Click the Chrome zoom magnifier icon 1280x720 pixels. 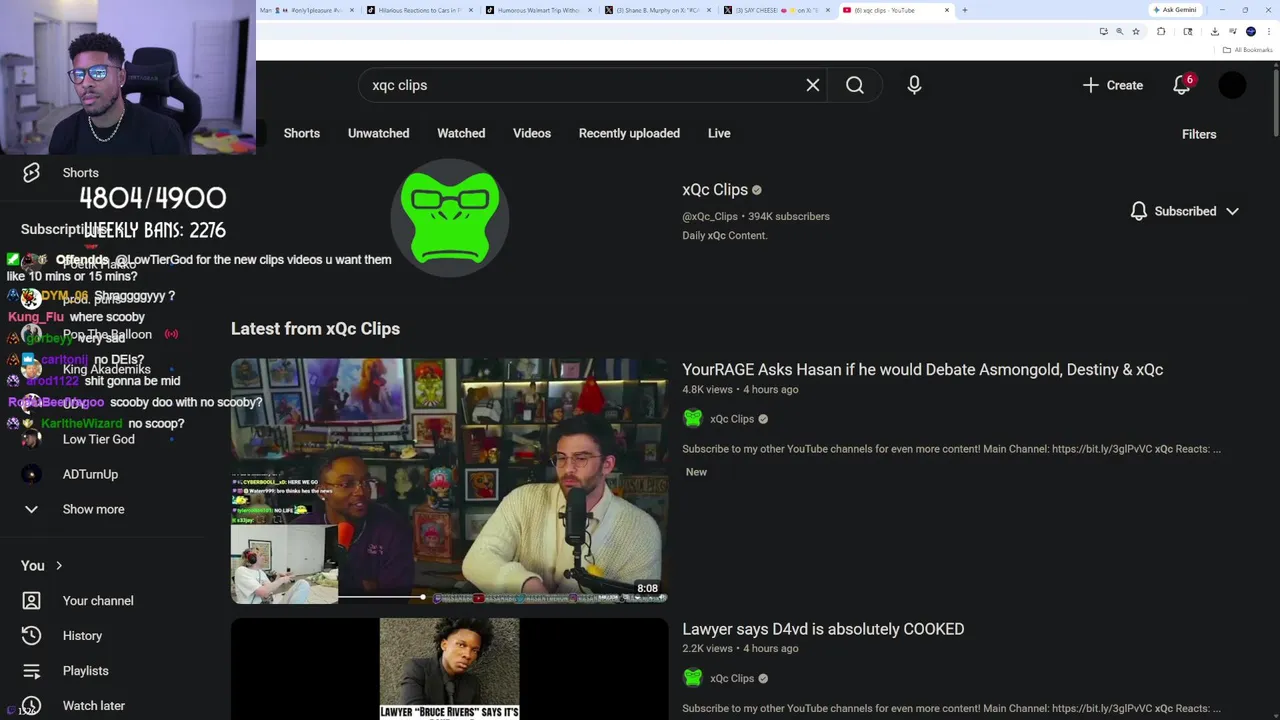pos(1119,31)
